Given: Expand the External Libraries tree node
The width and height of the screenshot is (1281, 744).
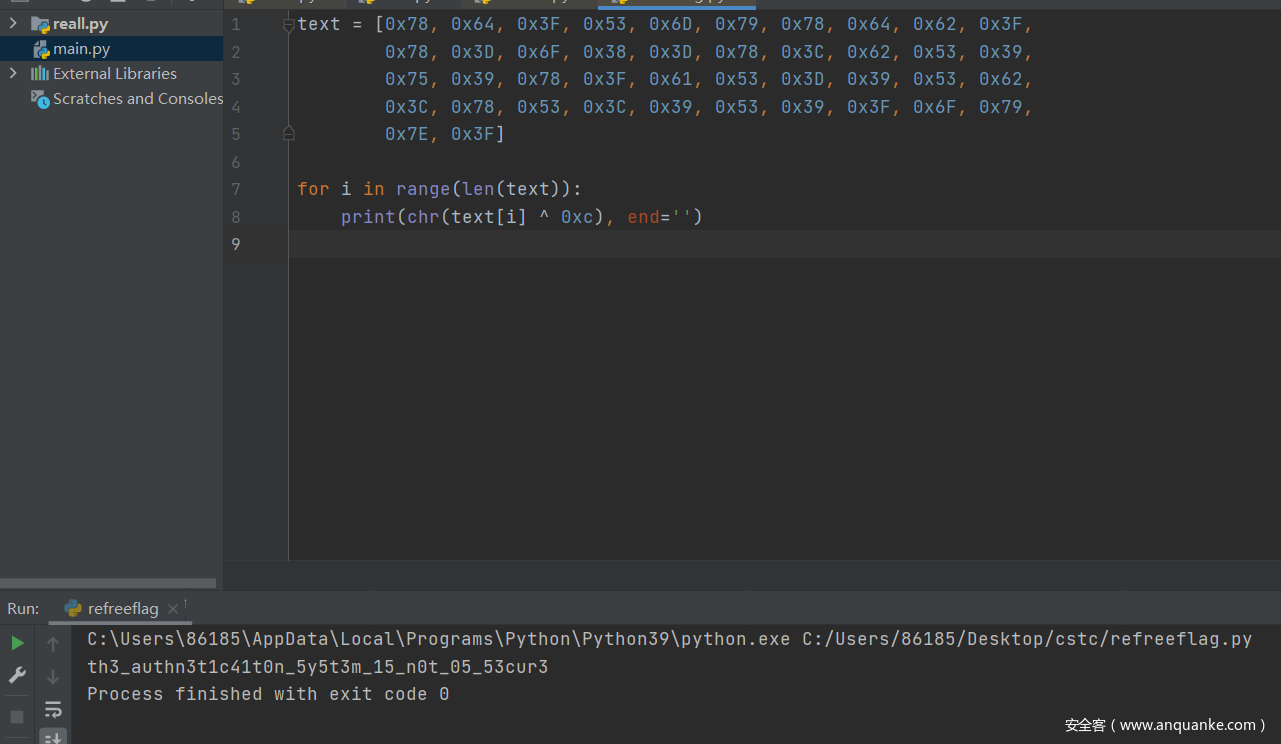Looking at the screenshot, I should (13, 73).
